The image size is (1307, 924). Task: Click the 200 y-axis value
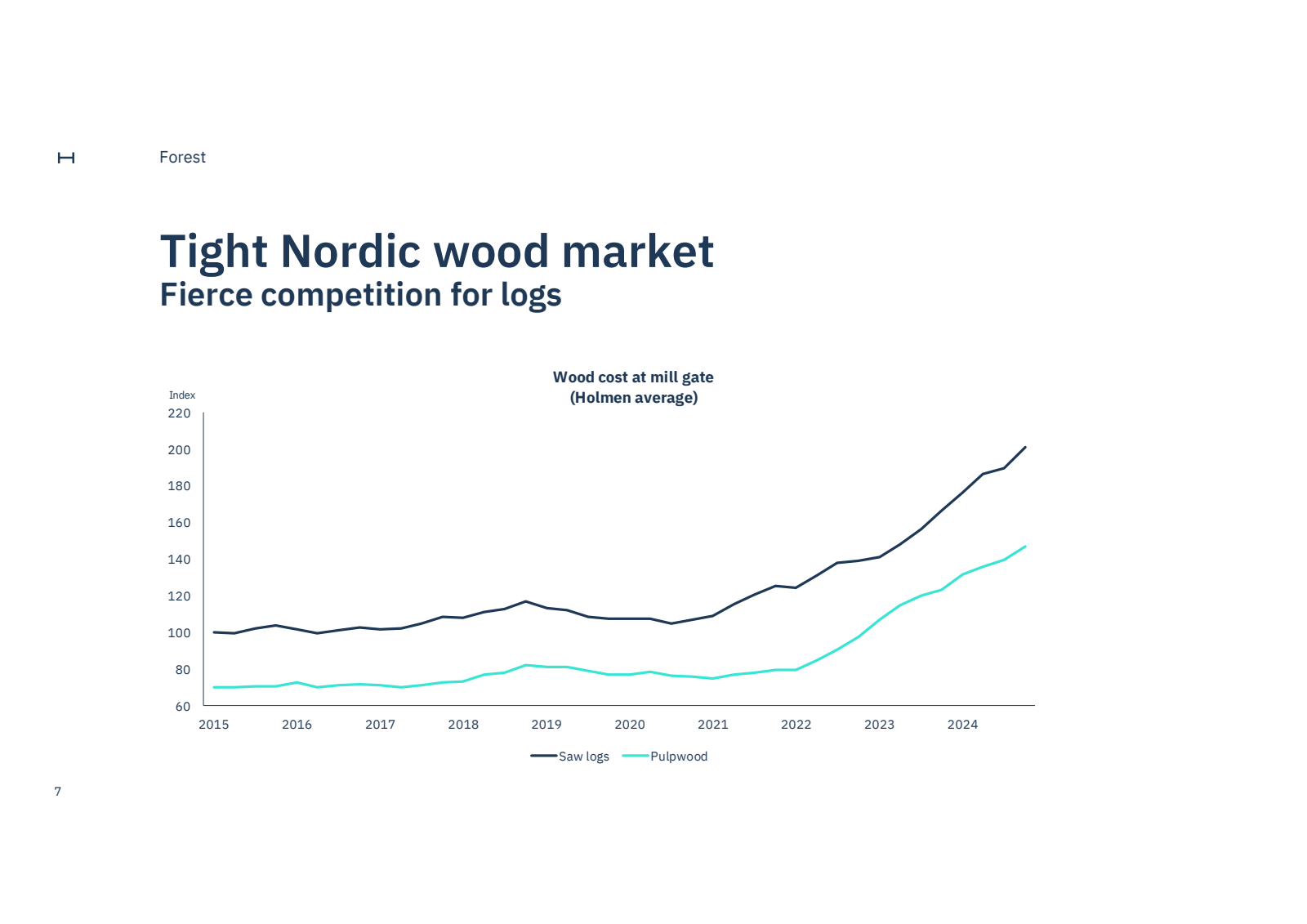click(179, 450)
